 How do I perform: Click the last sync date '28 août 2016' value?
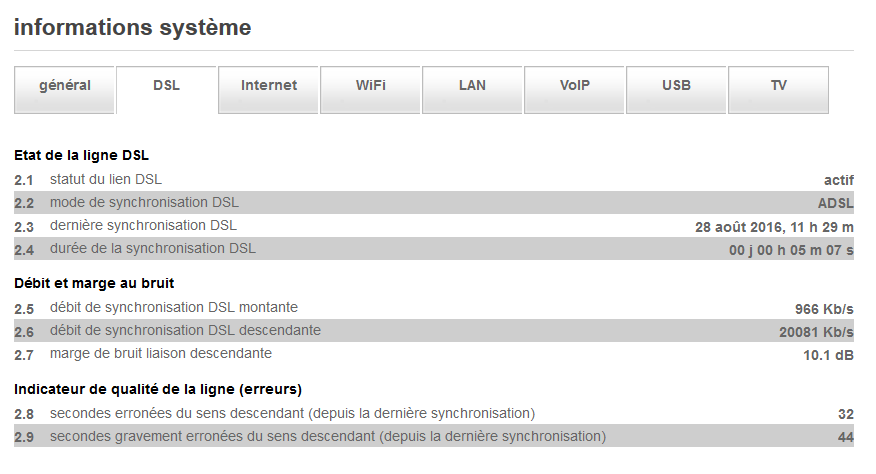[774, 226]
